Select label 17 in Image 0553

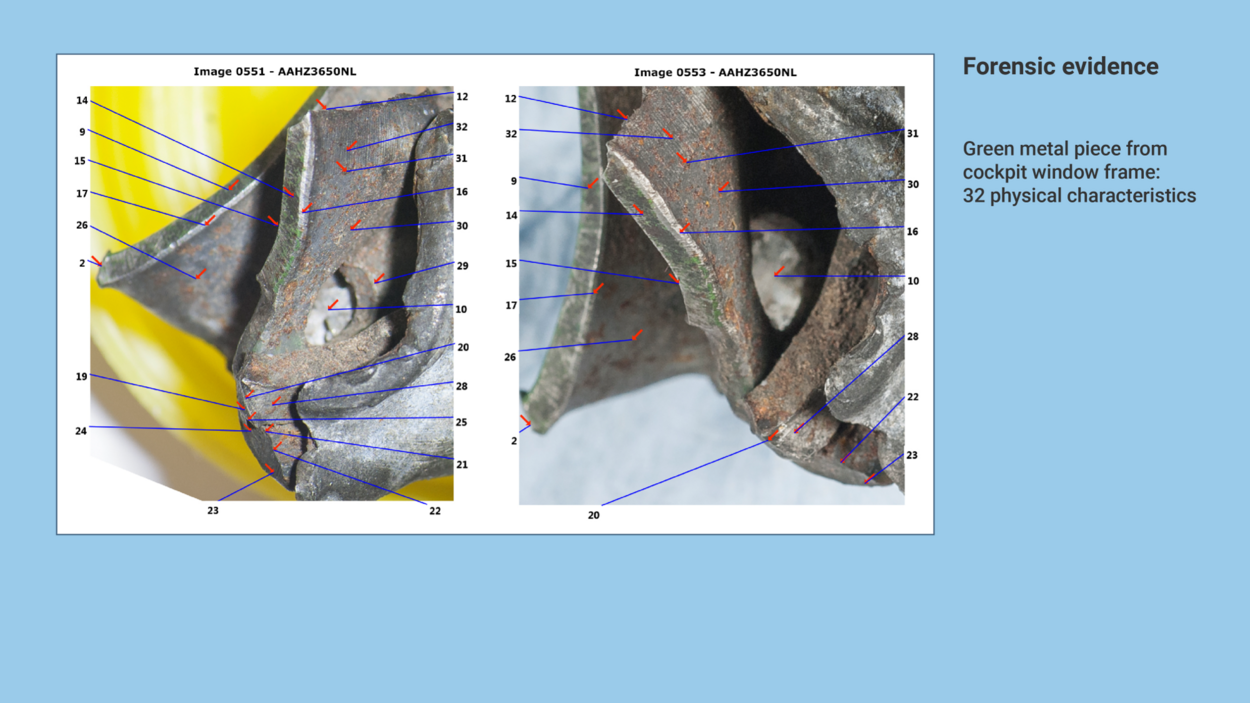point(511,306)
